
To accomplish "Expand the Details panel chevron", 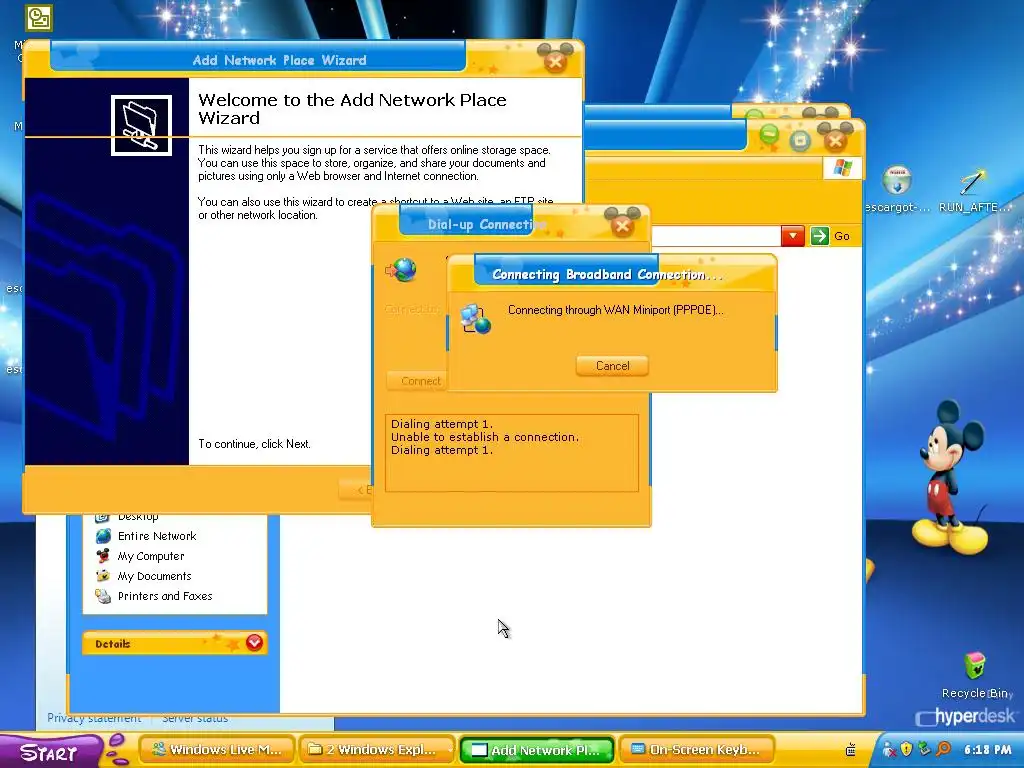I will [x=254, y=643].
